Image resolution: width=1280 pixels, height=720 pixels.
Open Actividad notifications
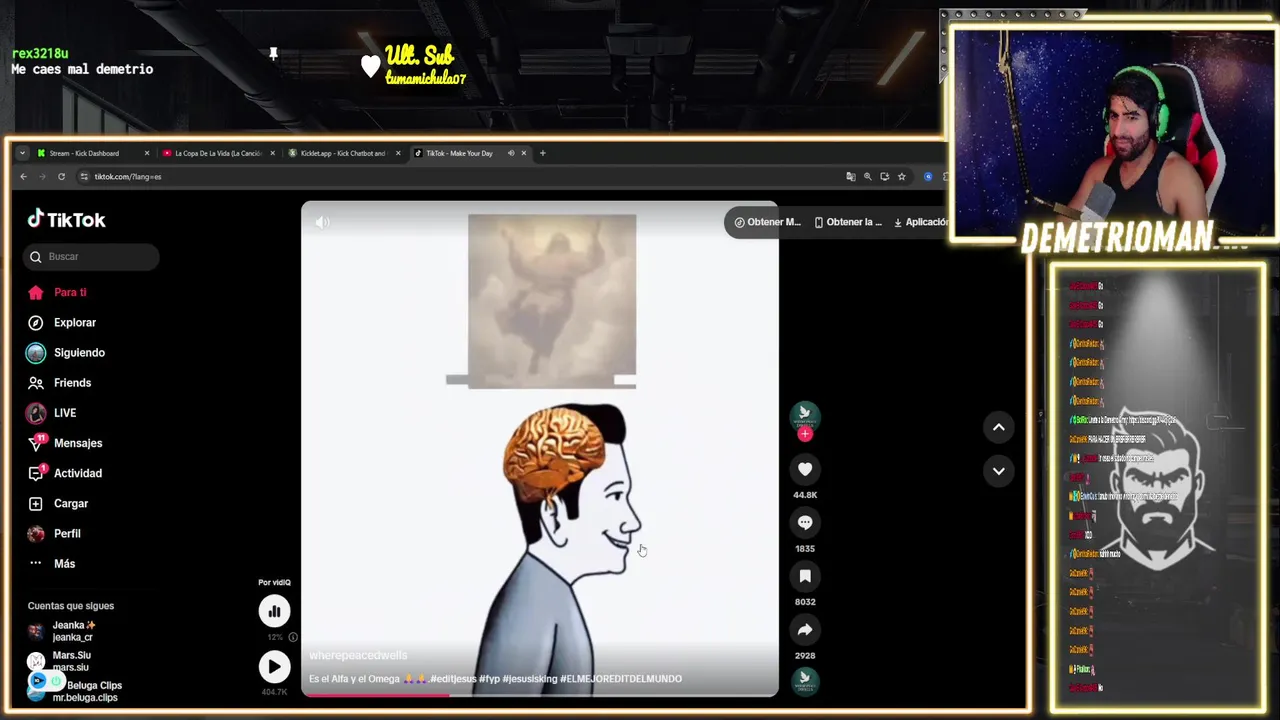[x=65, y=473]
